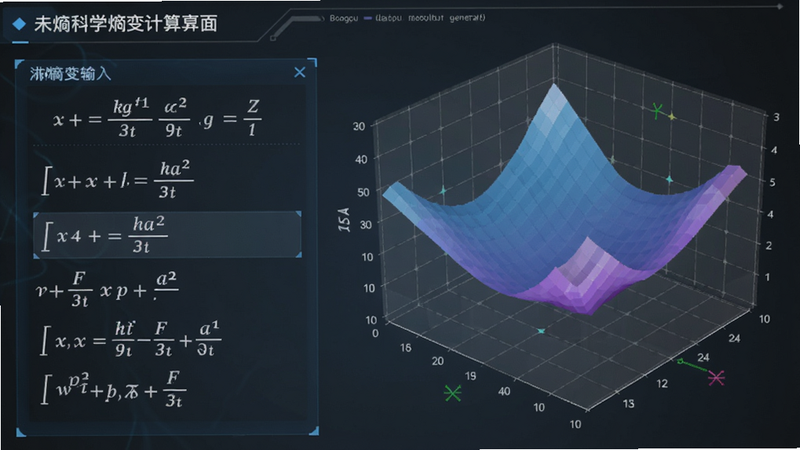Select the formula v + F/3t xp + a²
Viewport: 800px width, 450px height.
pyautogui.click(x=107, y=289)
